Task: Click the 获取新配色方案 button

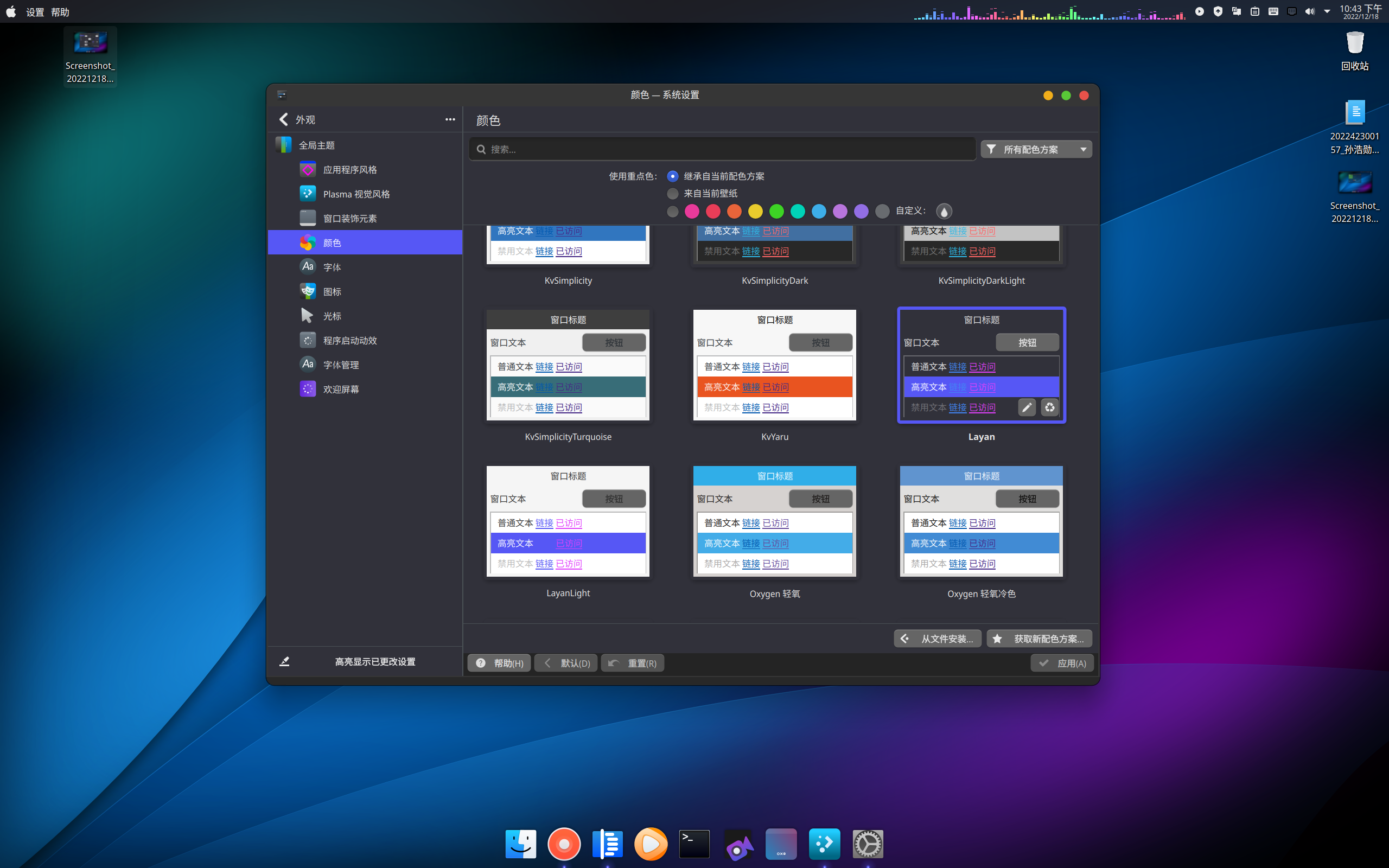Action: coord(1039,639)
